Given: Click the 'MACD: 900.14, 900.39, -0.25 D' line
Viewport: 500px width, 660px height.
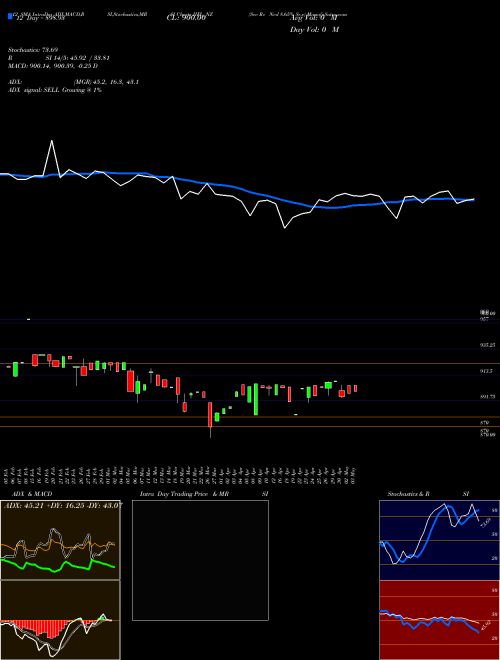Looking at the screenshot, I should [x=53, y=66].
